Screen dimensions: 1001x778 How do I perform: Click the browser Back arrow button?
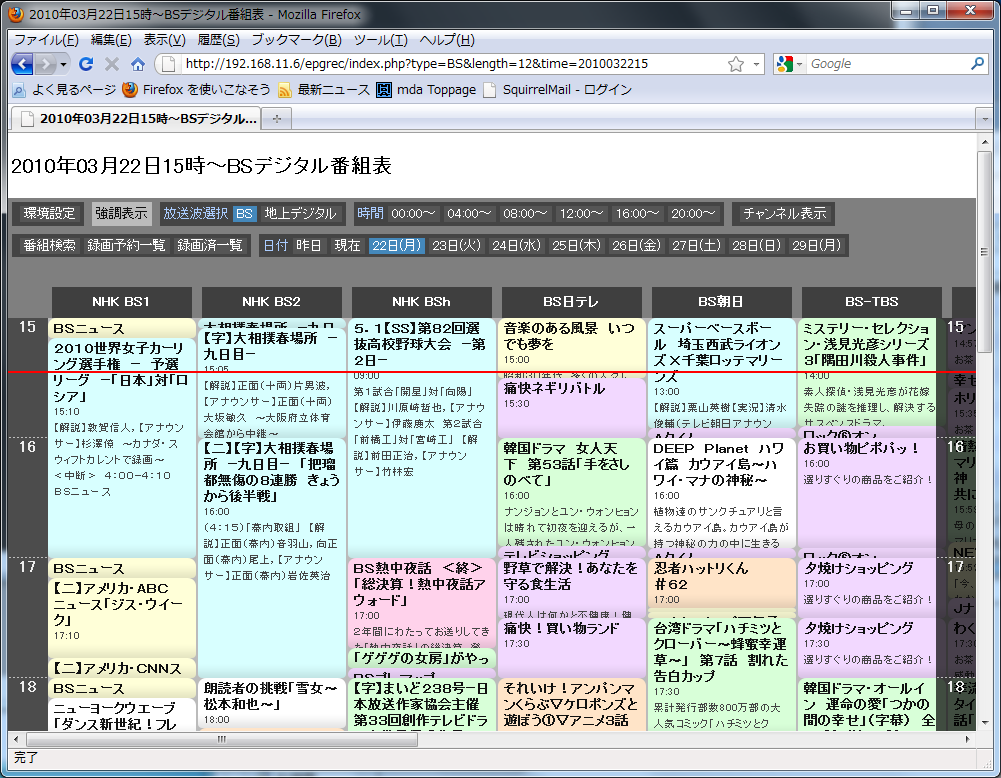[22, 64]
